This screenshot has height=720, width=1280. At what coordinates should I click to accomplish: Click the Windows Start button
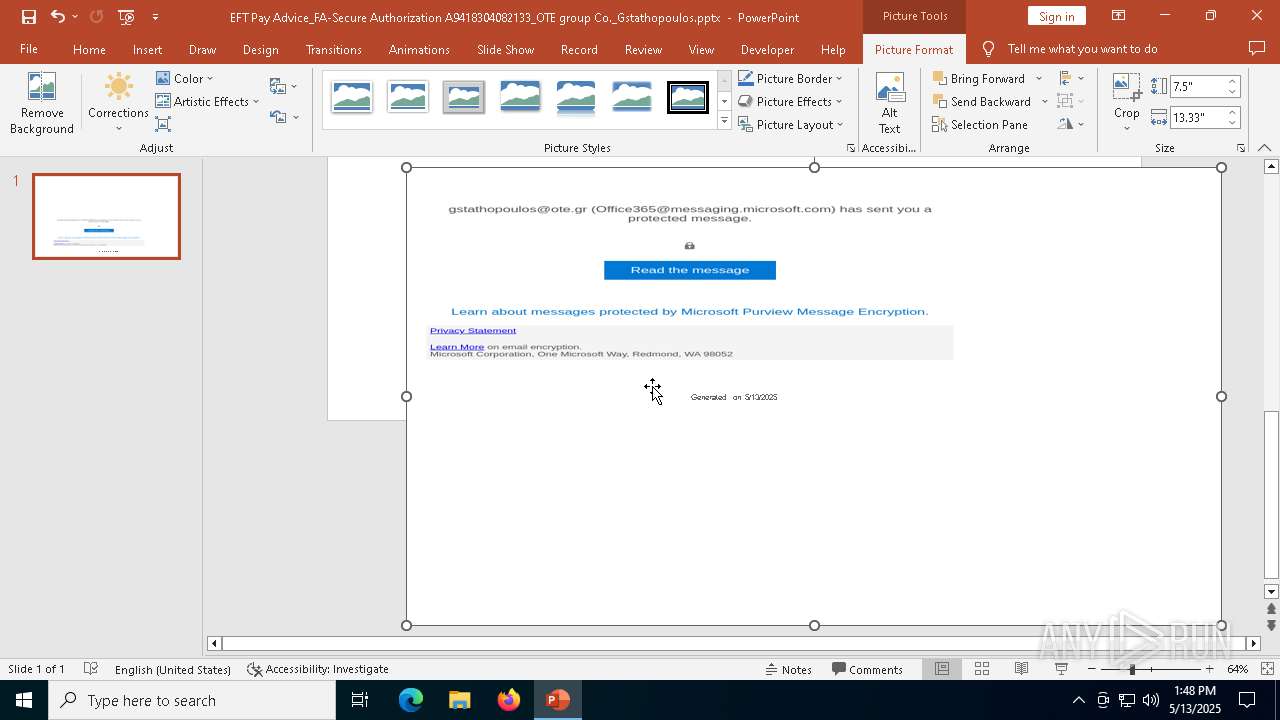click(x=24, y=700)
